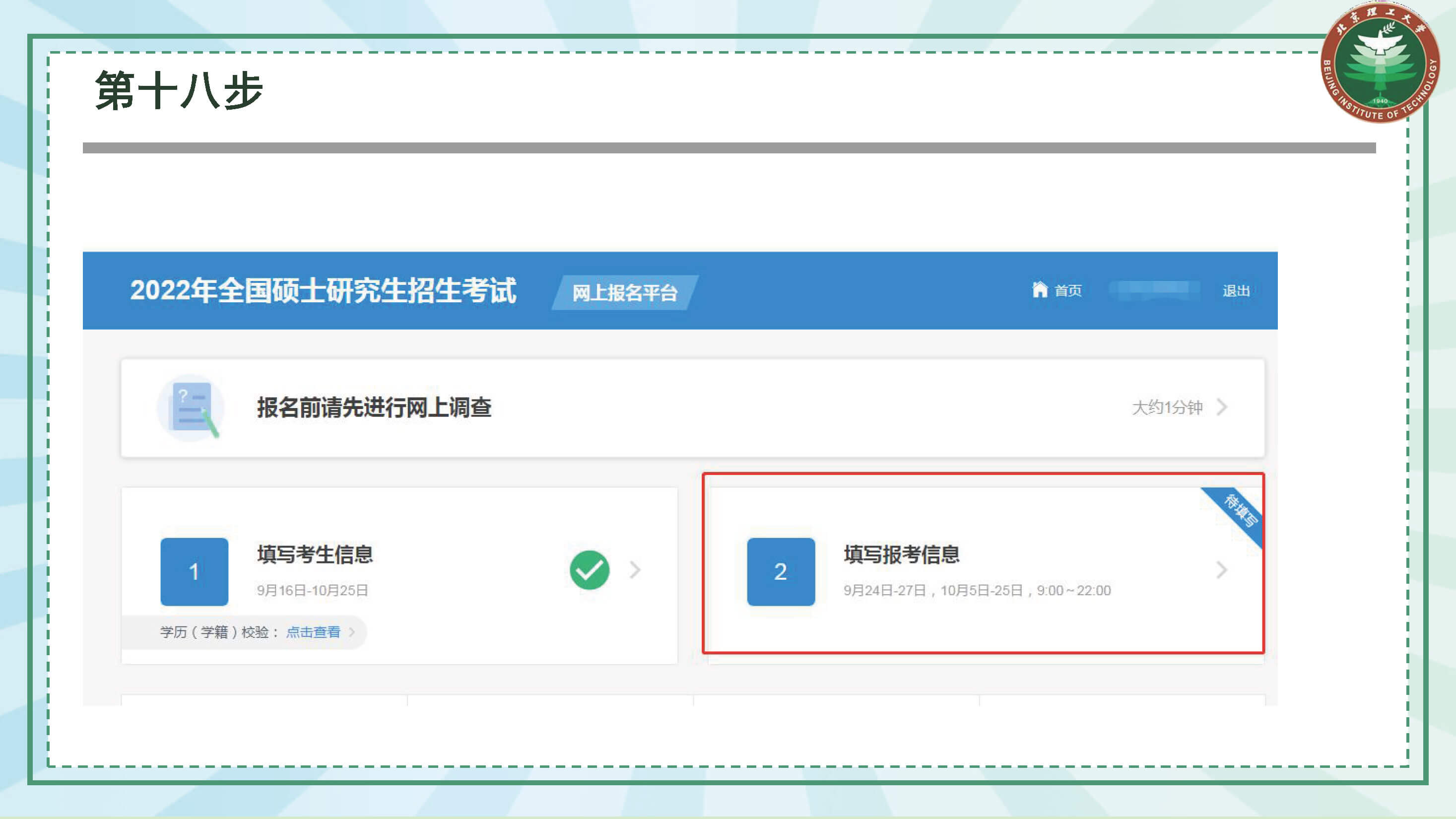Viewport: 1456px width, 819px height.
Task: Click the green checkmark completion icon
Action: 590,570
